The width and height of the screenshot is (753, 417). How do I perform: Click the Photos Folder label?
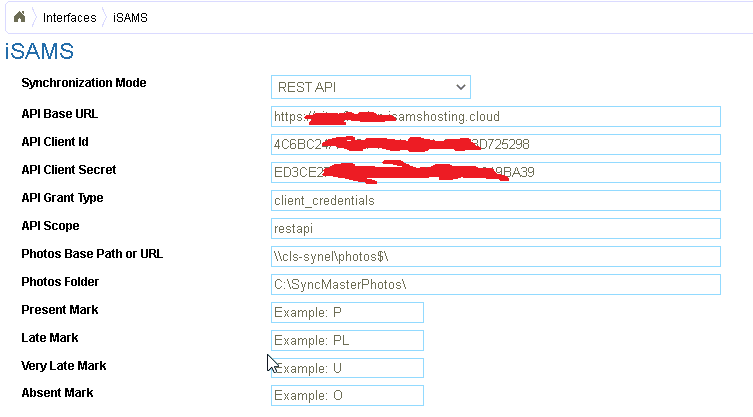click(x=60, y=282)
